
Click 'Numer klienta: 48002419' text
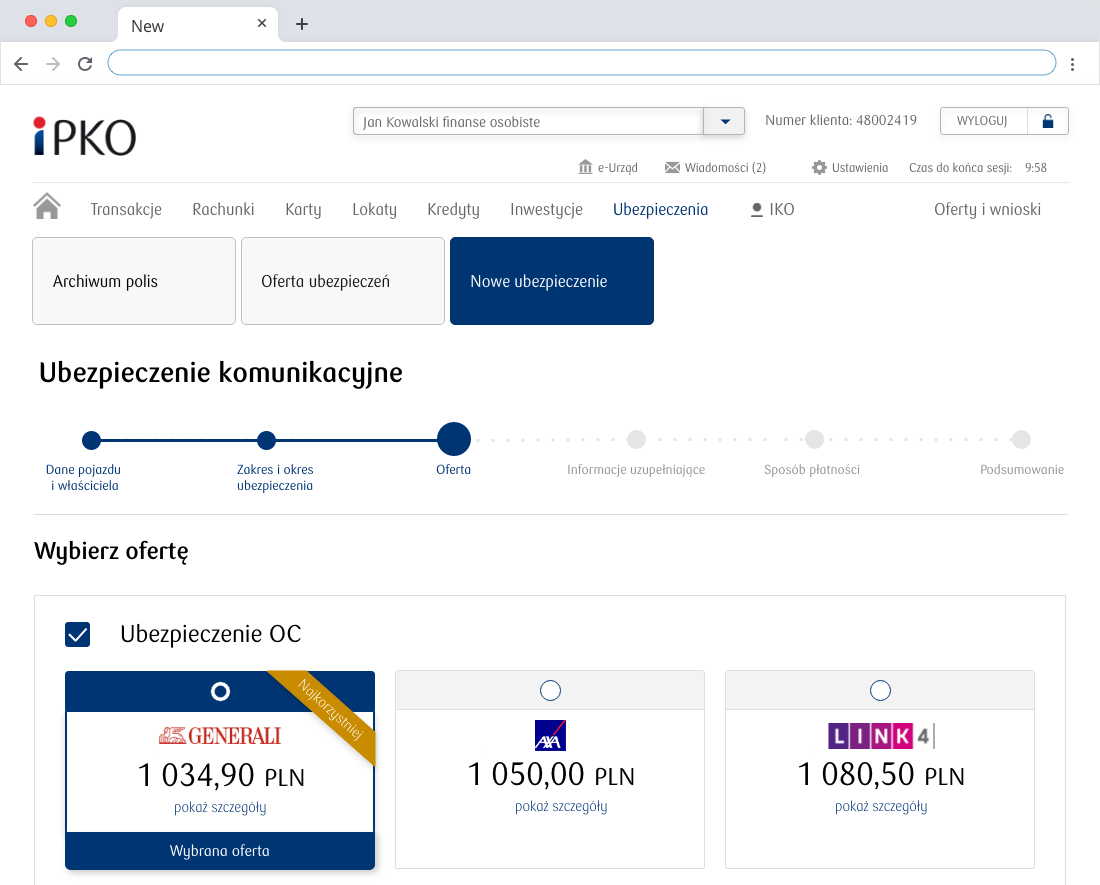point(840,120)
